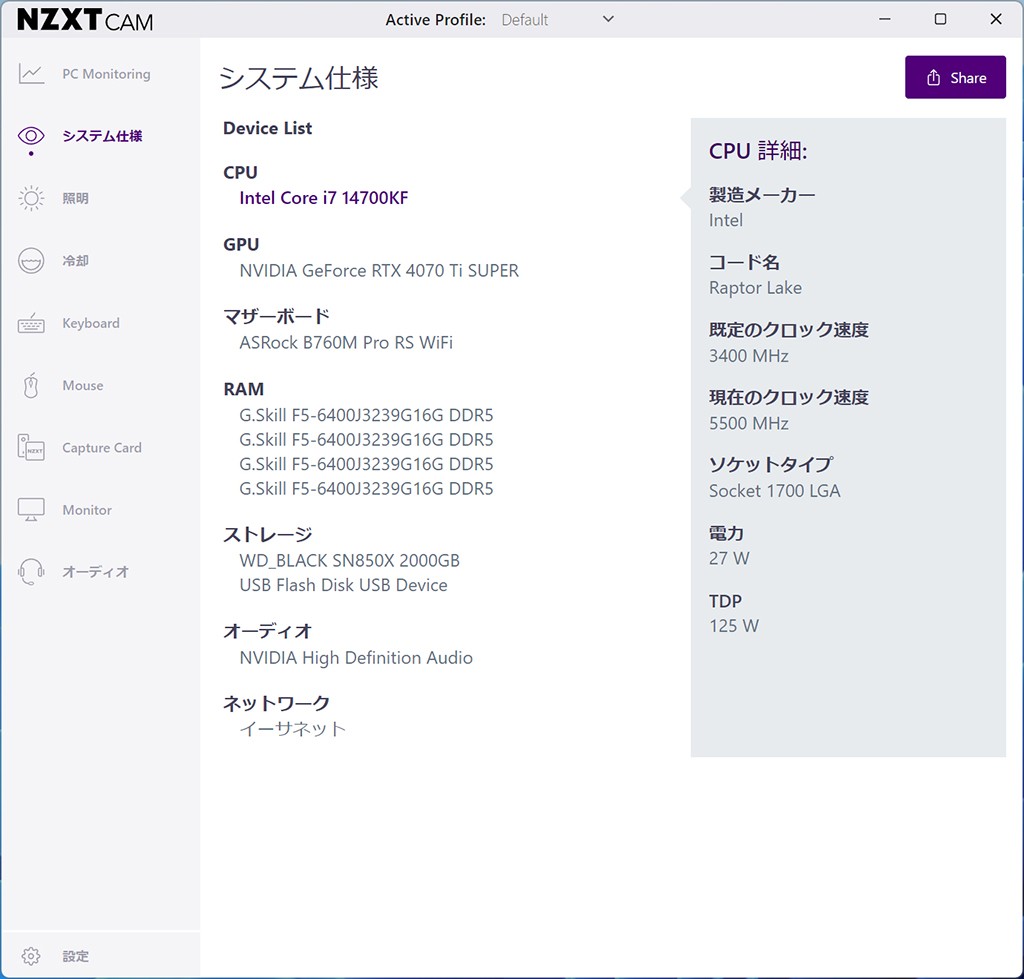
Task: Click the 5500 MHz current clock value
Action: coord(748,423)
